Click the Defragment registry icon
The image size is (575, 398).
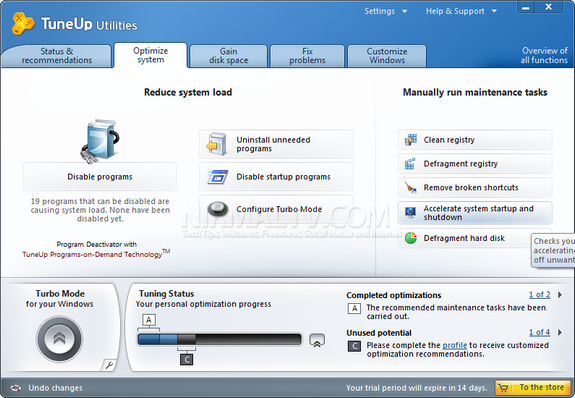click(x=410, y=164)
